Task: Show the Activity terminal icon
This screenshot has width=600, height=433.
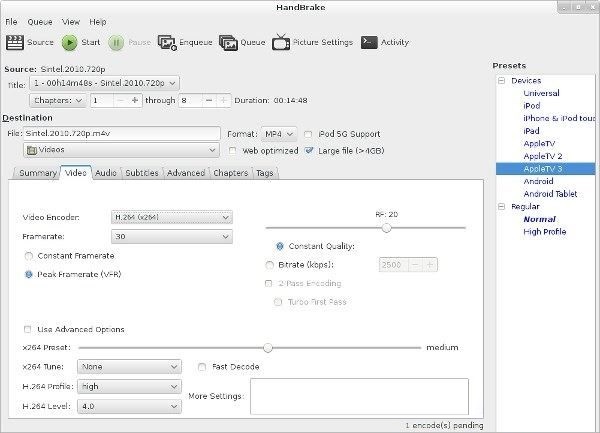Action: click(369, 43)
